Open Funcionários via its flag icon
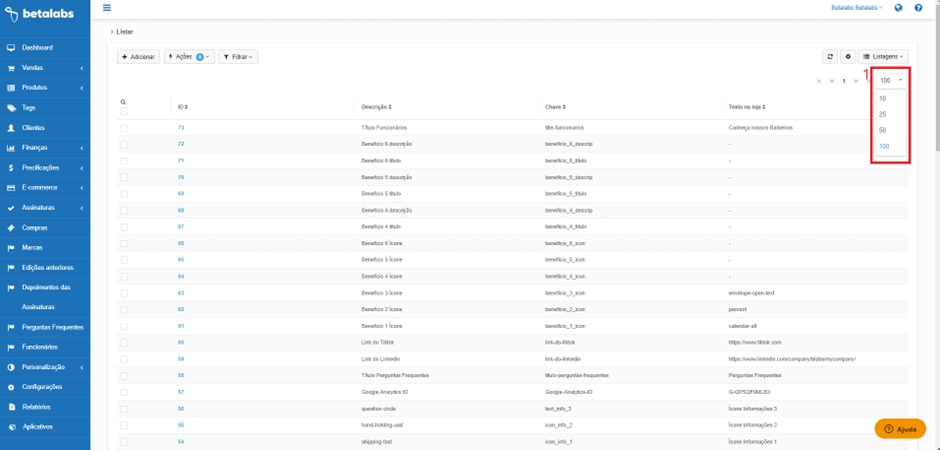Image resolution: width=940 pixels, height=450 pixels. (x=11, y=347)
